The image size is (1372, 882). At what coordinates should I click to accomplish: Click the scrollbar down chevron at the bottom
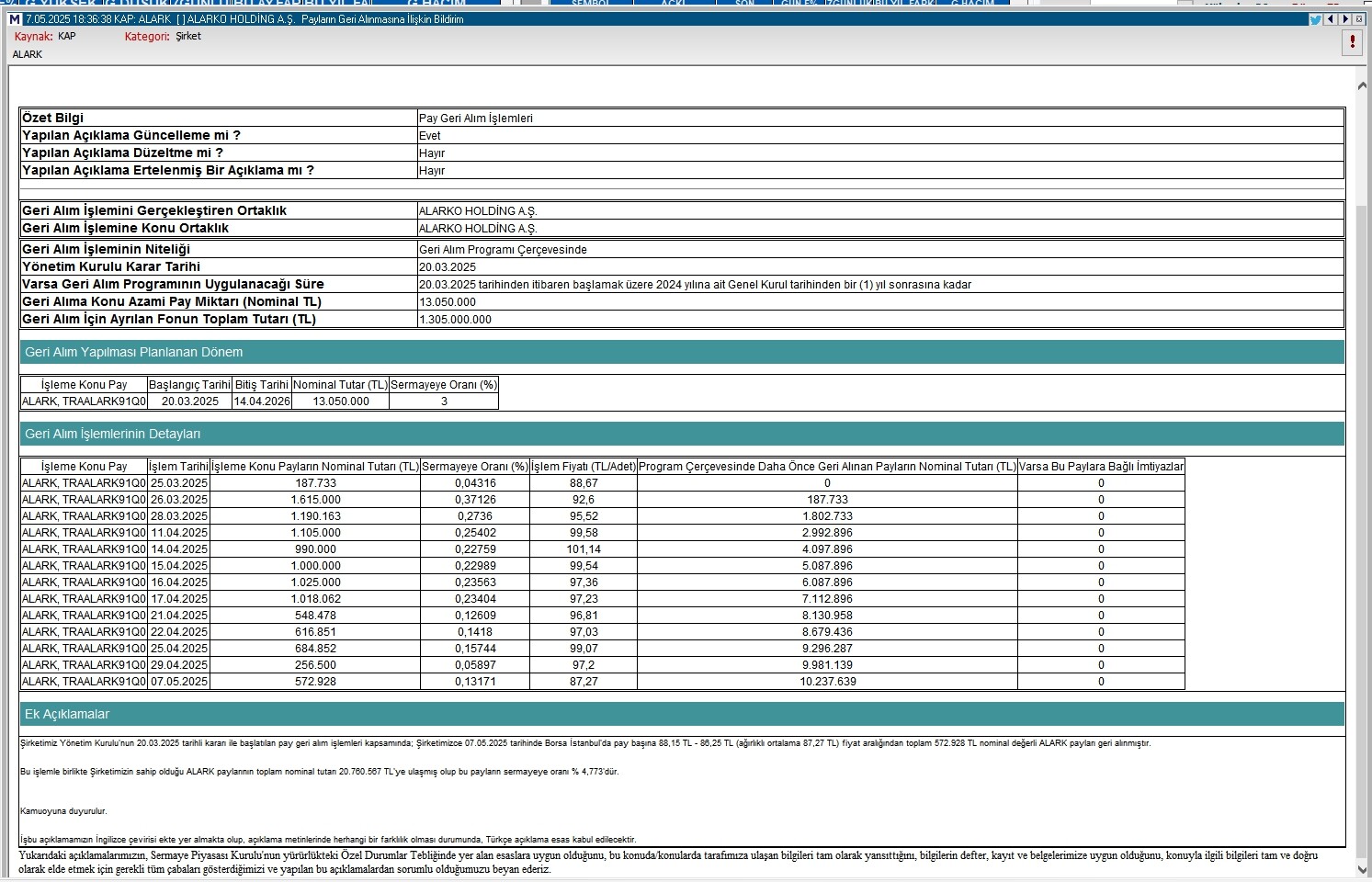1362,869
